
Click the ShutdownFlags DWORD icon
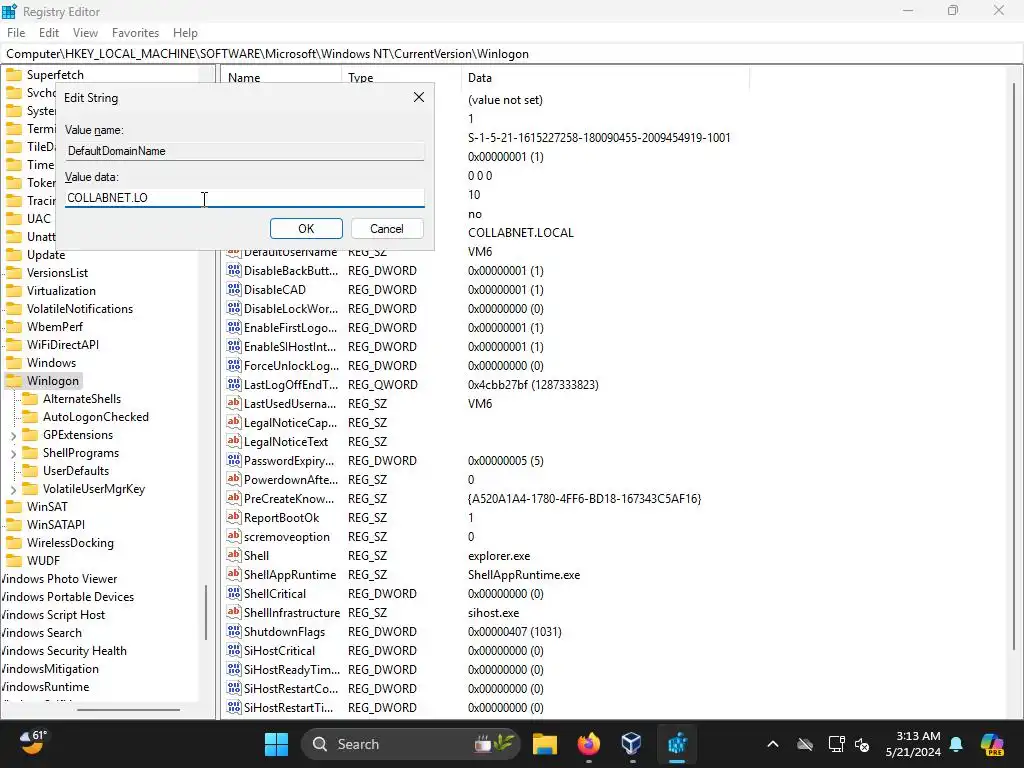(234, 632)
